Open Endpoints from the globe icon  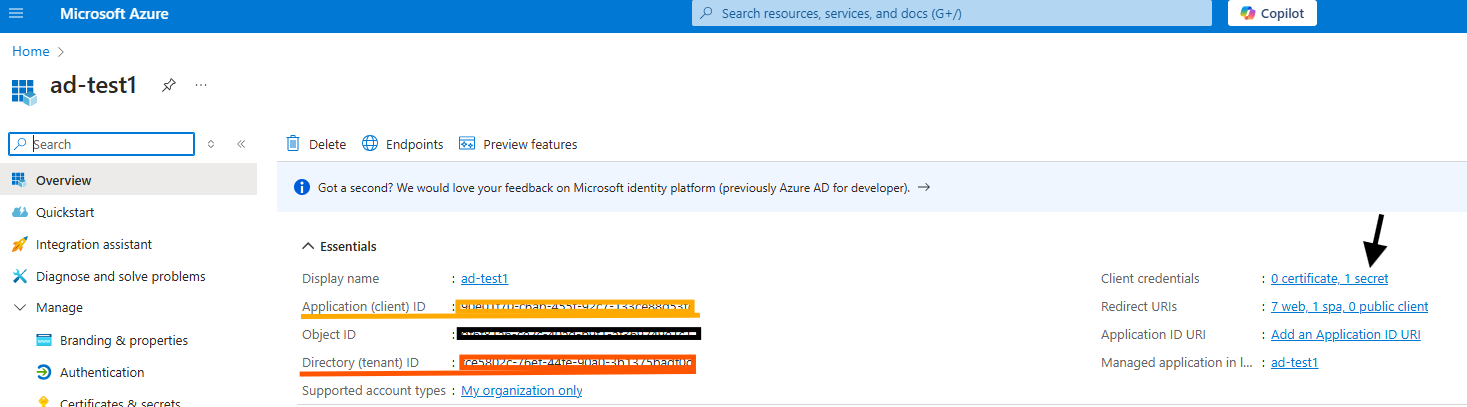pos(370,144)
